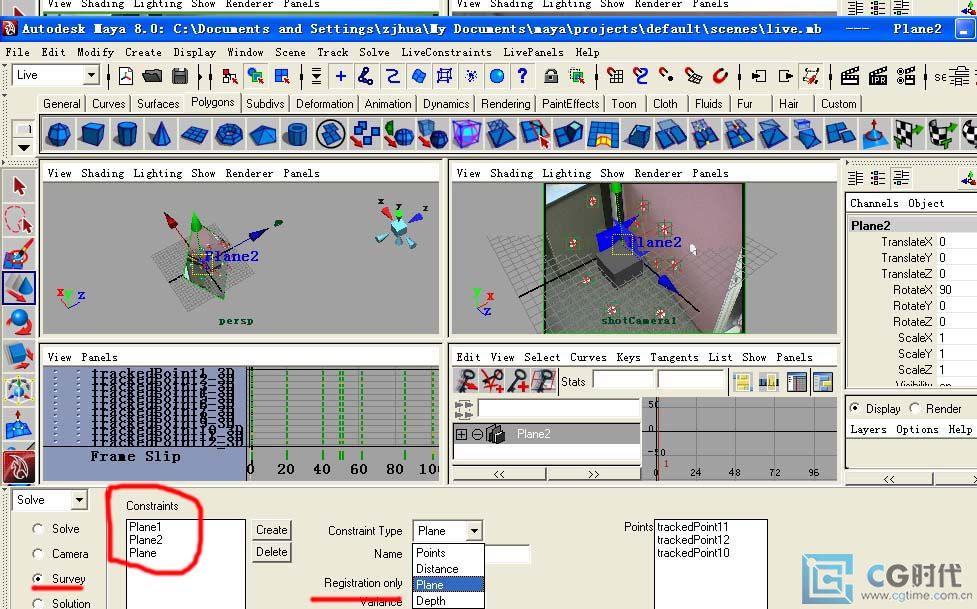This screenshot has width=977, height=609.
Task: Open the Live menu set dropdown
Action: click(91, 75)
